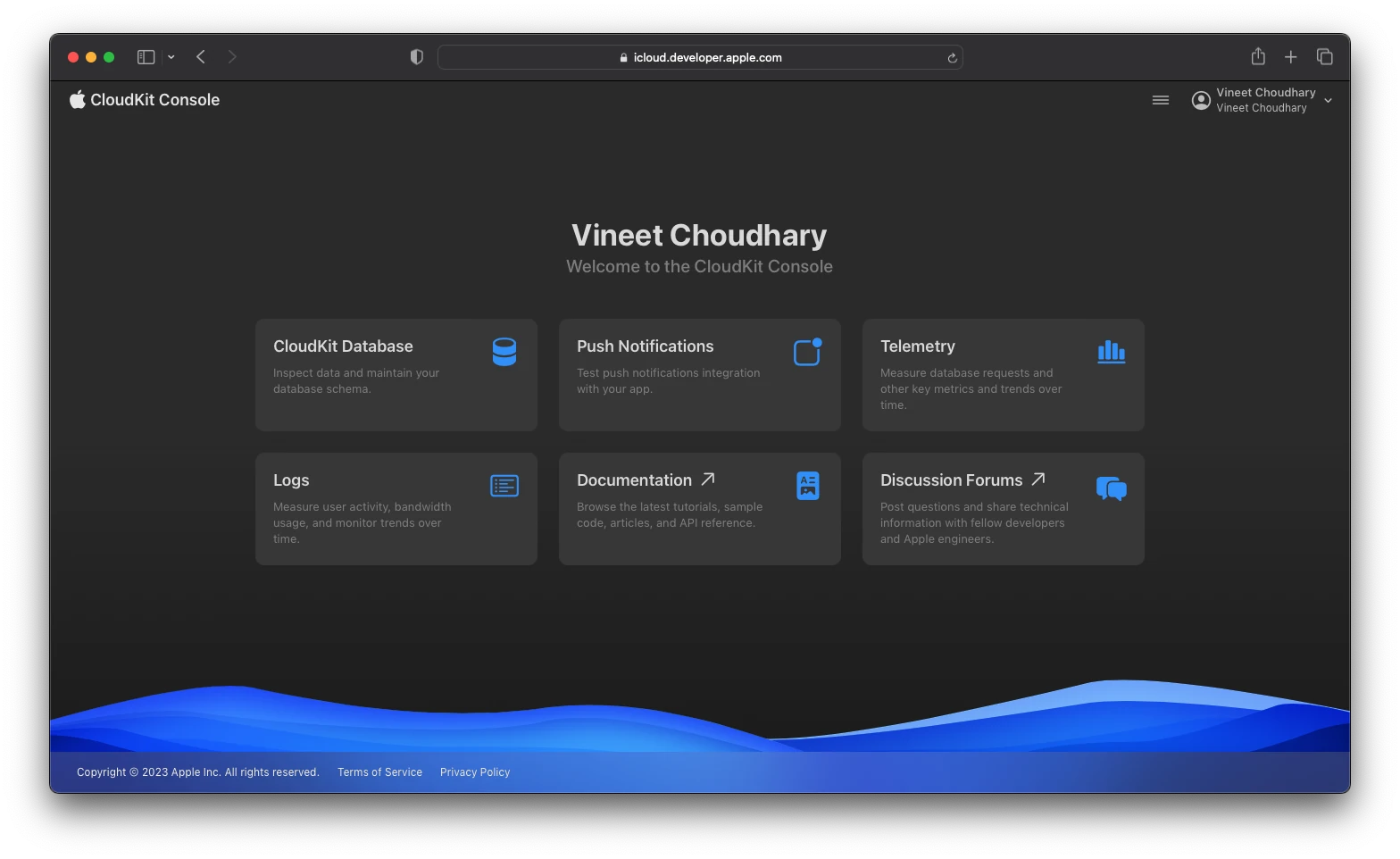Go back with Safari back arrow

[201, 57]
